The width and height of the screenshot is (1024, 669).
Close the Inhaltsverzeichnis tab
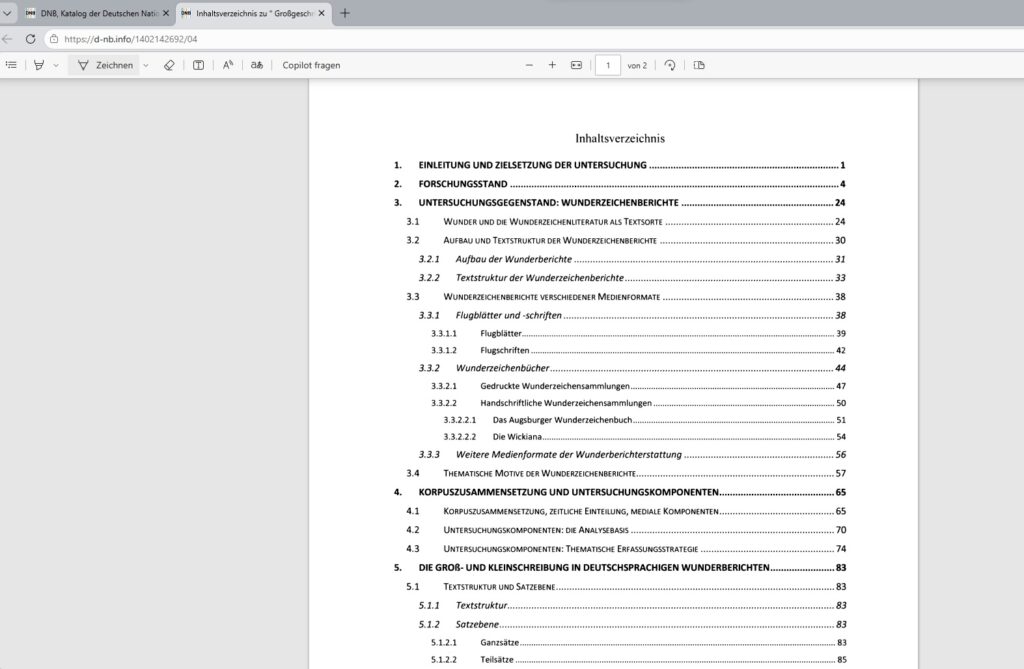321,13
